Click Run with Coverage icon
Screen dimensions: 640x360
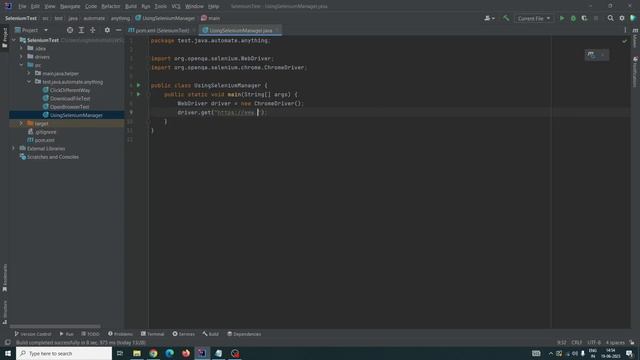(x=584, y=18)
